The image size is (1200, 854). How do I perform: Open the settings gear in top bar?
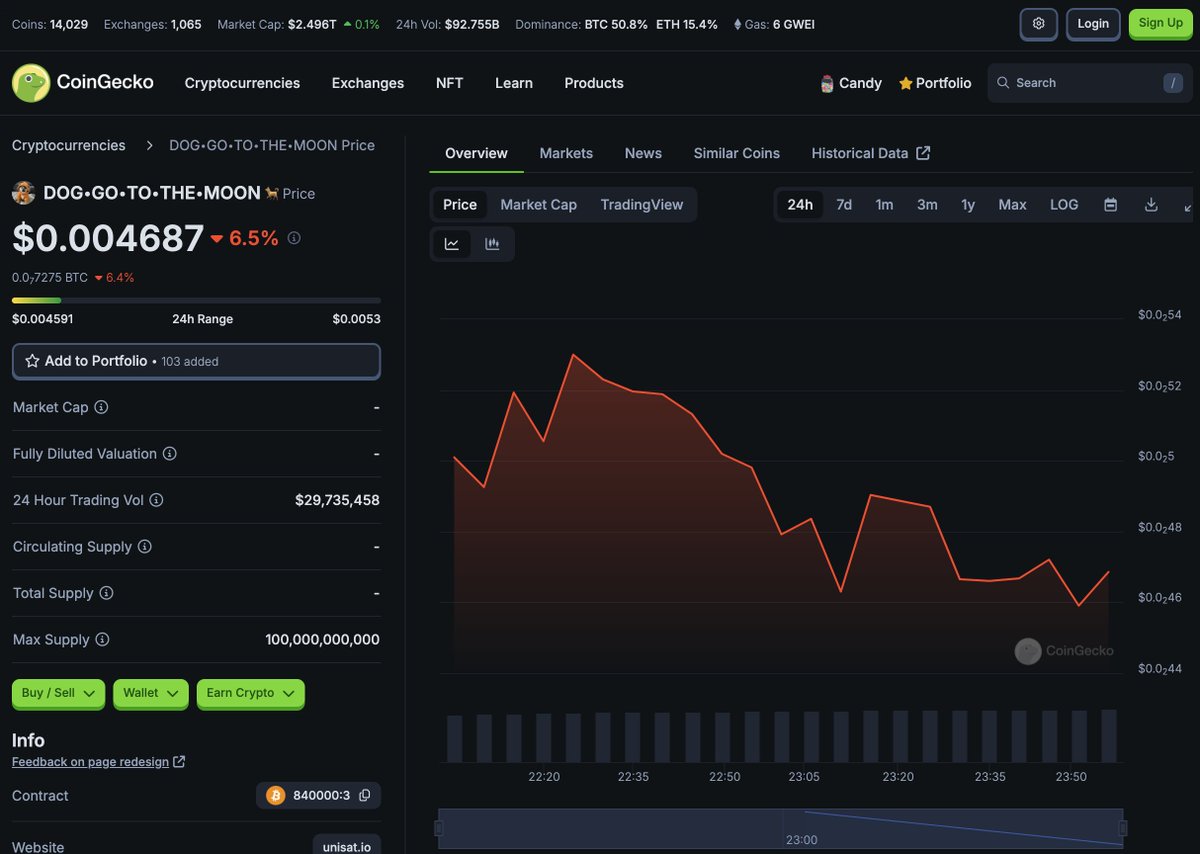(1039, 23)
